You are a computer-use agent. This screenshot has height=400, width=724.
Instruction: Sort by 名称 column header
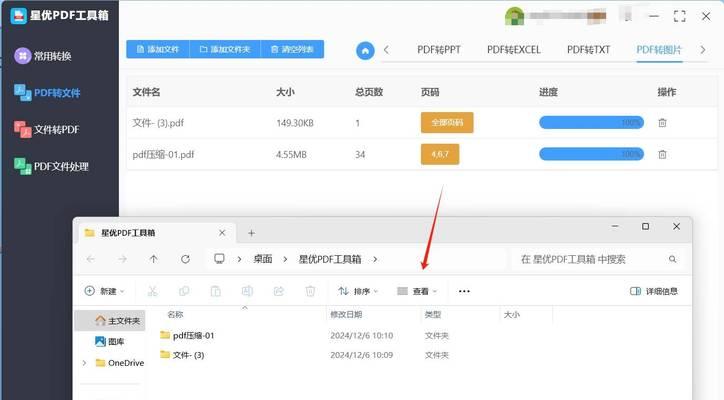pos(175,315)
